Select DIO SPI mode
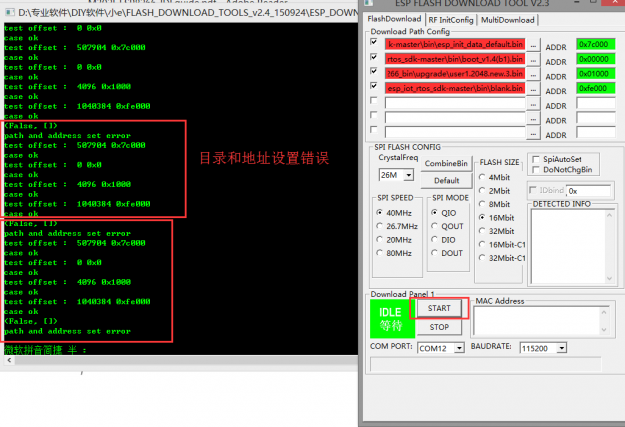 pyautogui.click(x=443, y=240)
